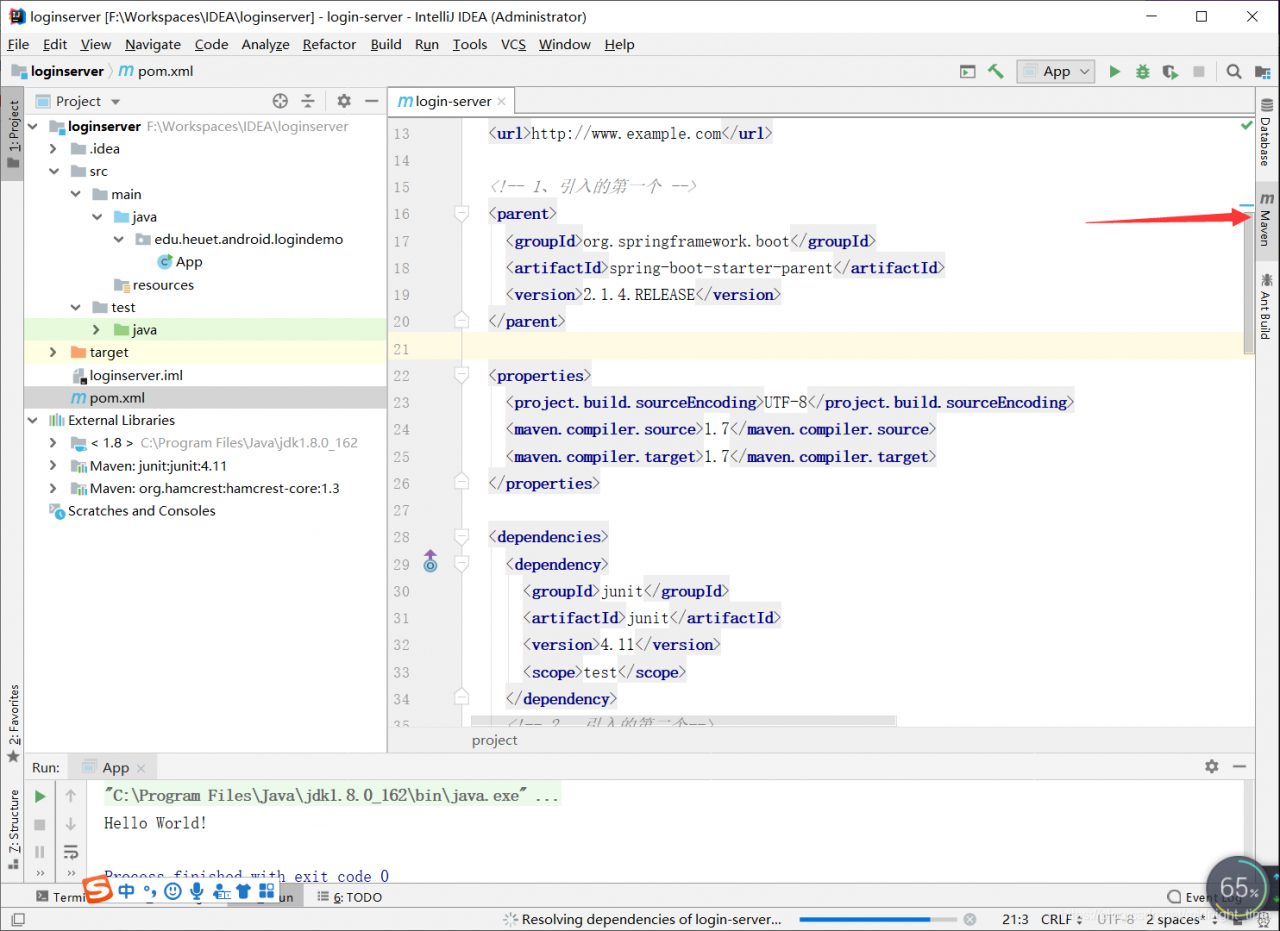Open Project panel settings gear
This screenshot has width=1280, height=931.
click(344, 101)
